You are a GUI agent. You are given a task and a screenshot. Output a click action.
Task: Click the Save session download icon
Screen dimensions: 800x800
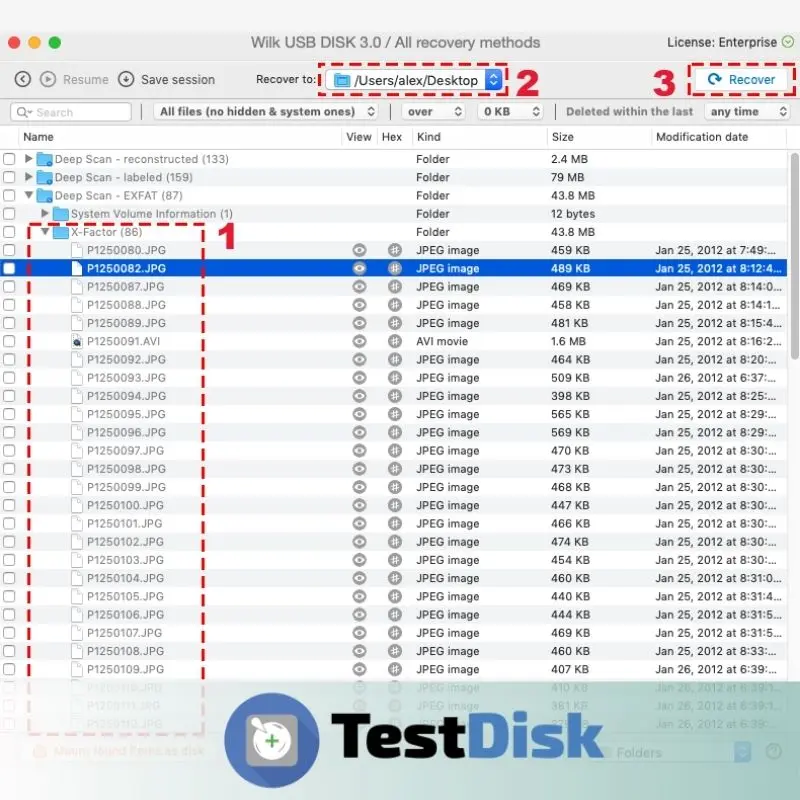126,79
